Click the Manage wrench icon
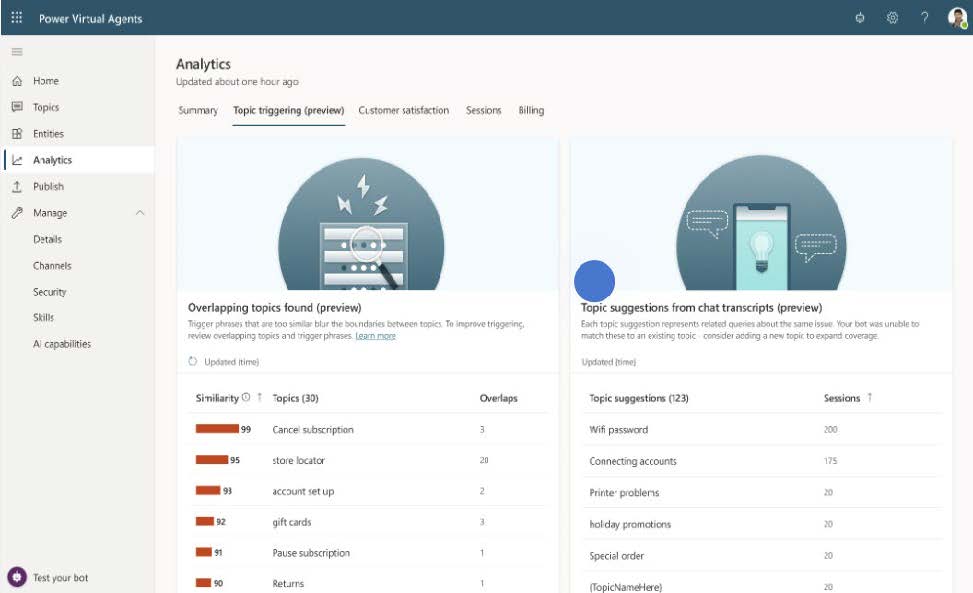Screen dimensions: 973x593 coord(17,213)
